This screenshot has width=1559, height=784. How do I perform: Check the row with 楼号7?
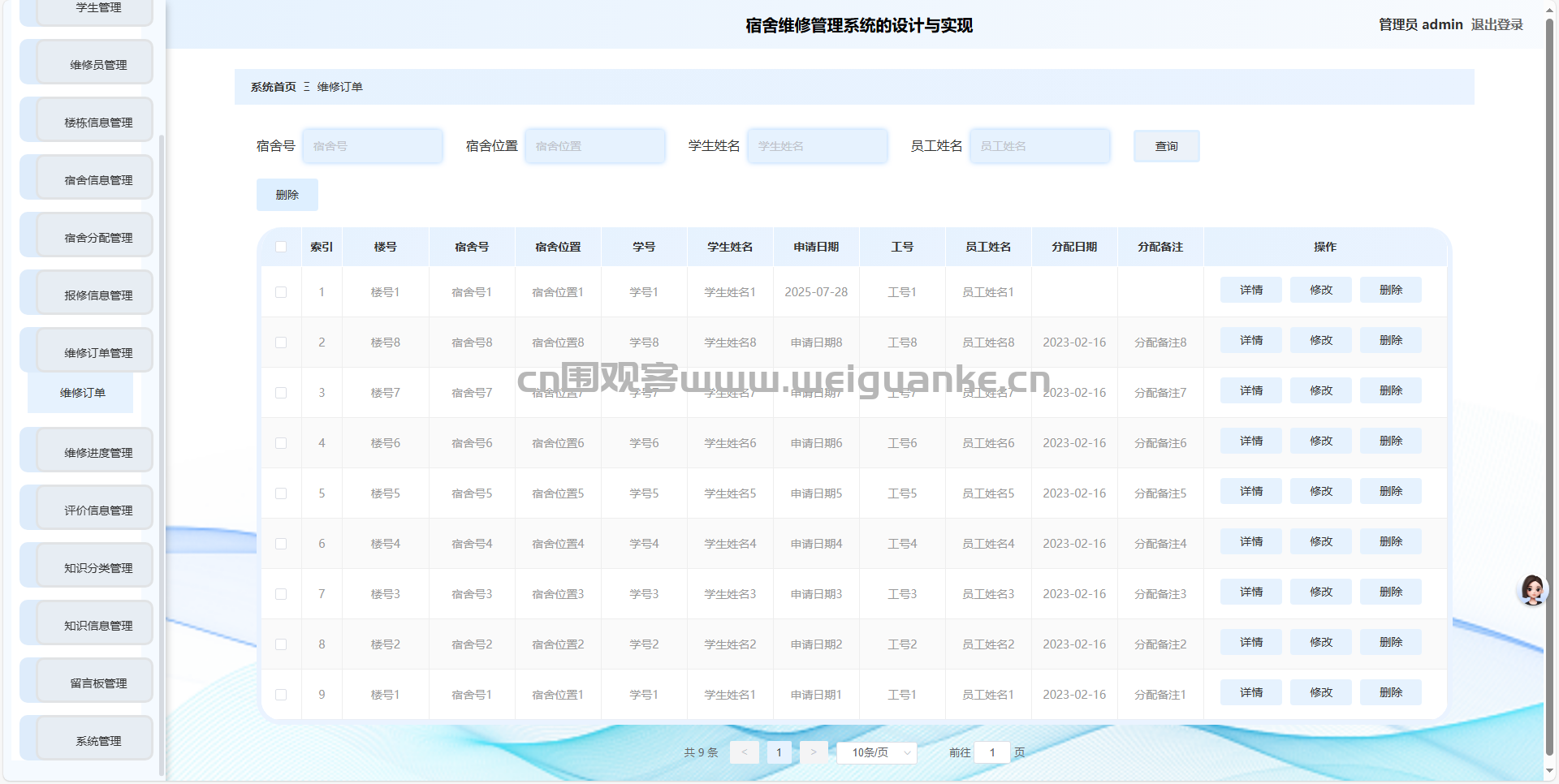pyautogui.click(x=281, y=393)
